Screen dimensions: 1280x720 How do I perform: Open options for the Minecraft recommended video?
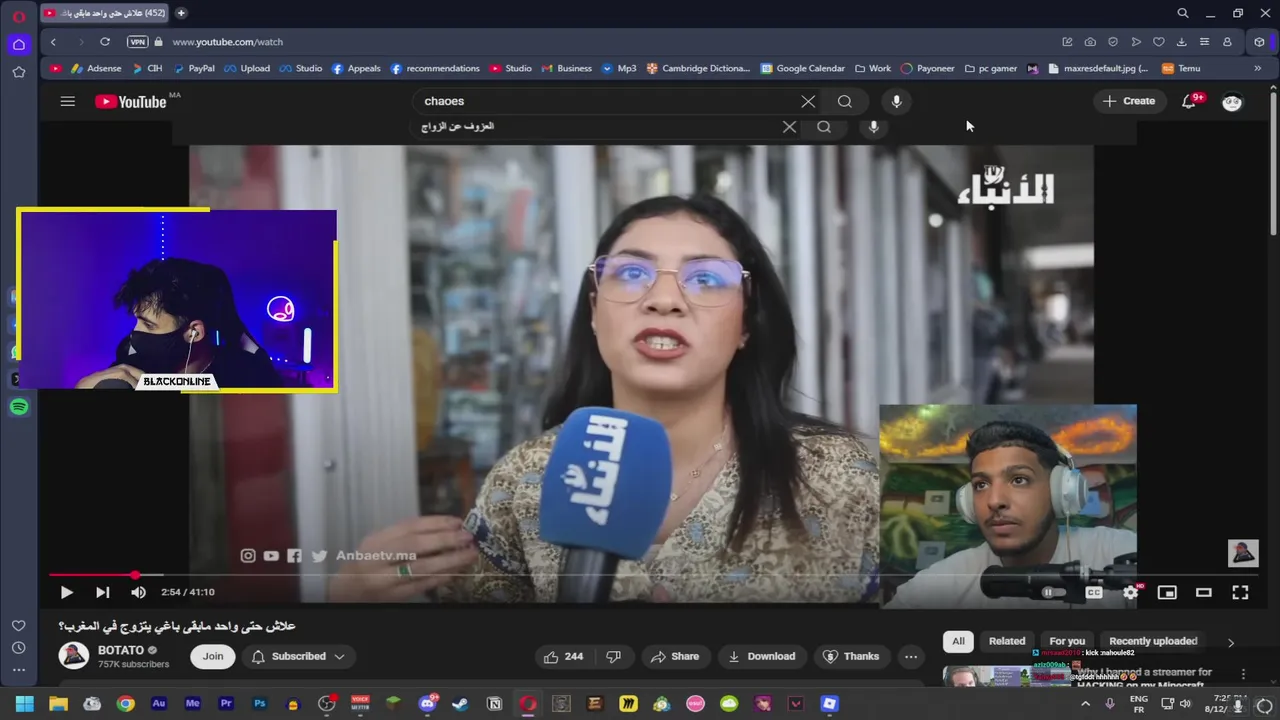(1243, 674)
